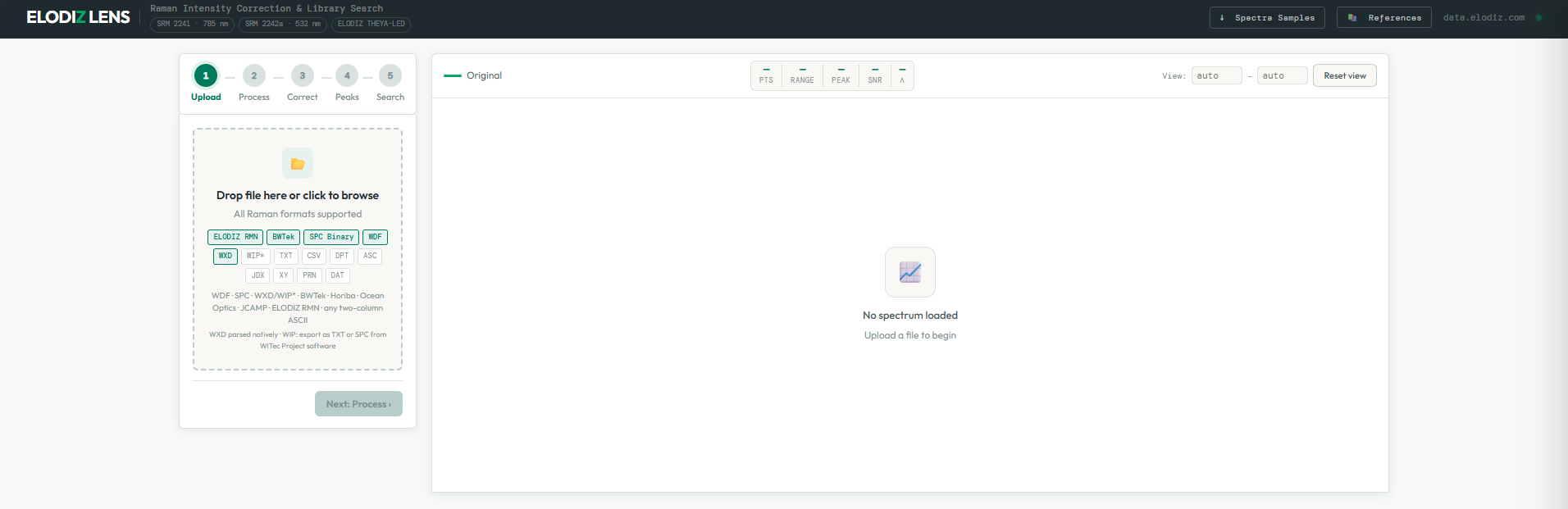This screenshot has width=1568, height=509.
Task: Click the XY format tag
Action: point(283,275)
